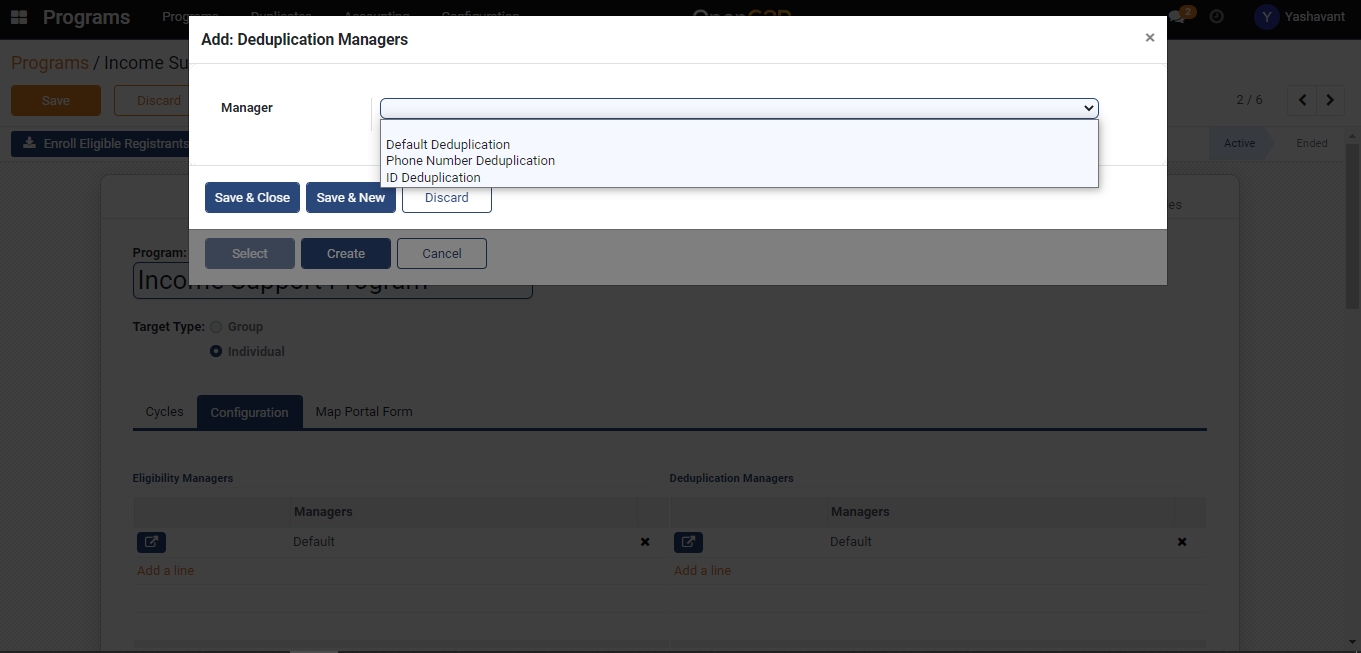Open the Deduplication Managers Default external link icon
The image size is (1361, 653).
pyautogui.click(x=688, y=542)
